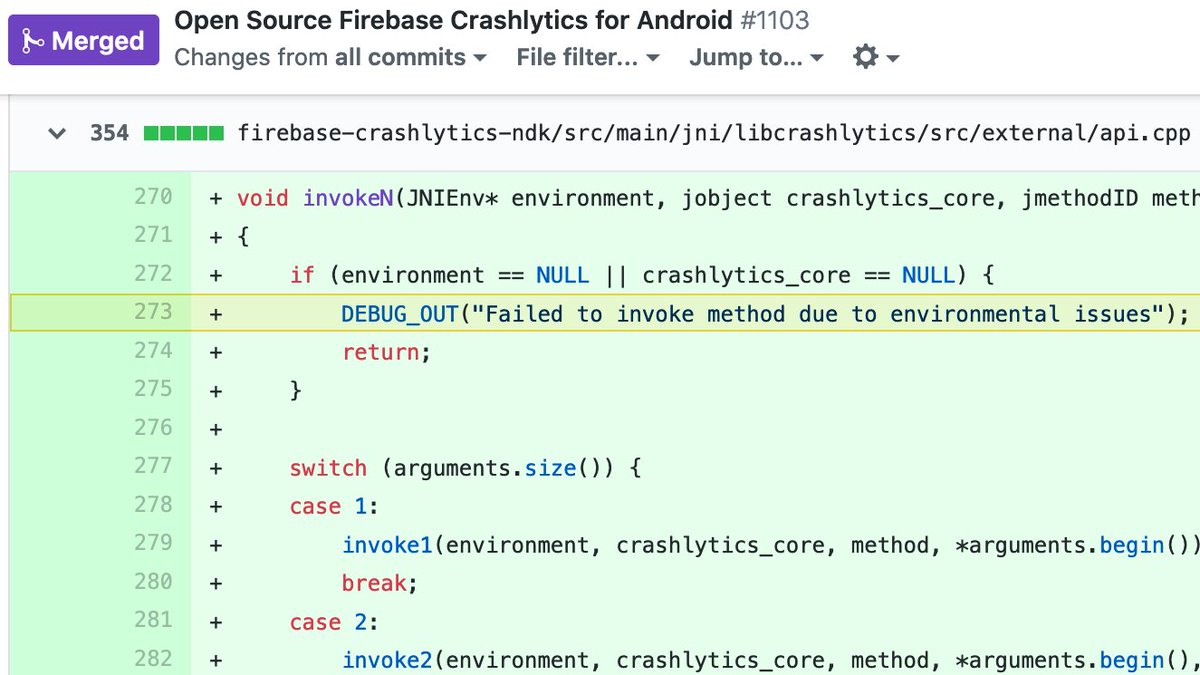Image resolution: width=1200 pixels, height=675 pixels.
Task: Select line number 279
Action: [153, 543]
